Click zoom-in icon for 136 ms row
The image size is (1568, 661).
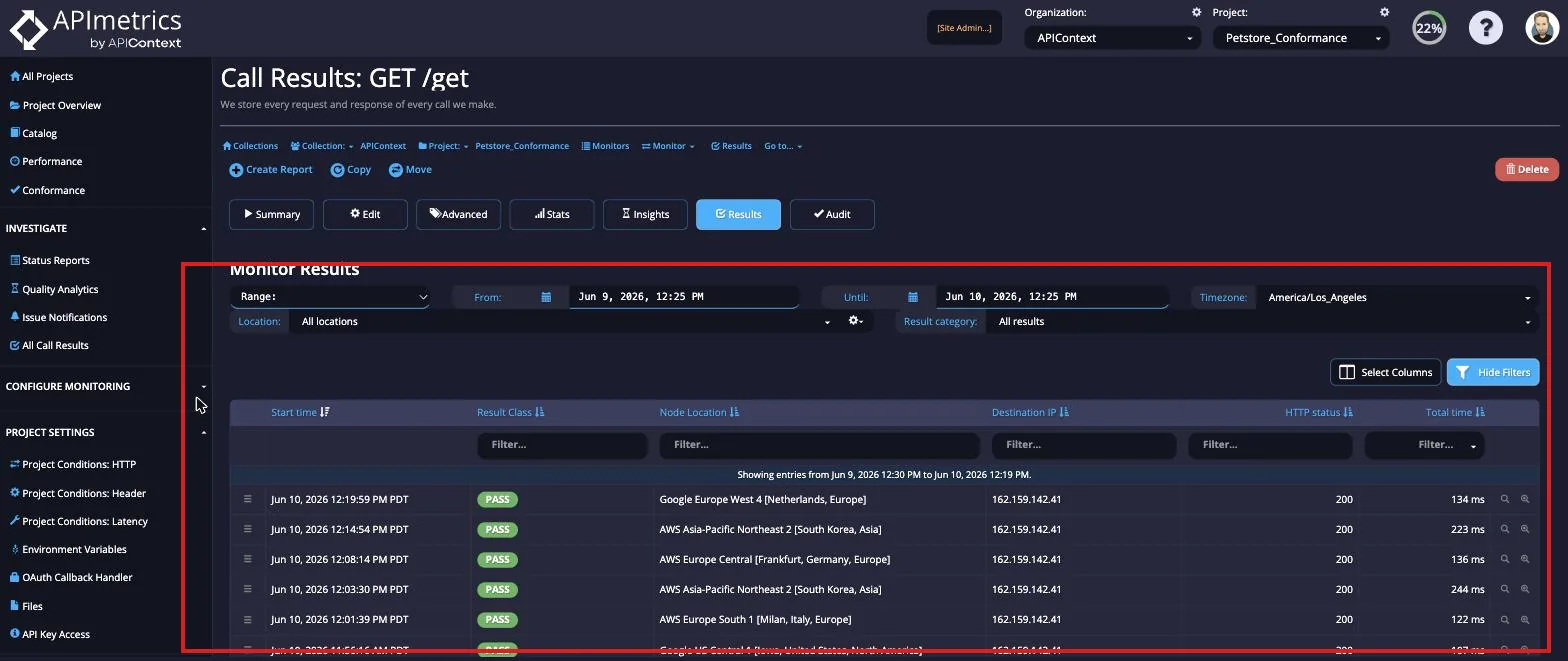point(1525,559)
